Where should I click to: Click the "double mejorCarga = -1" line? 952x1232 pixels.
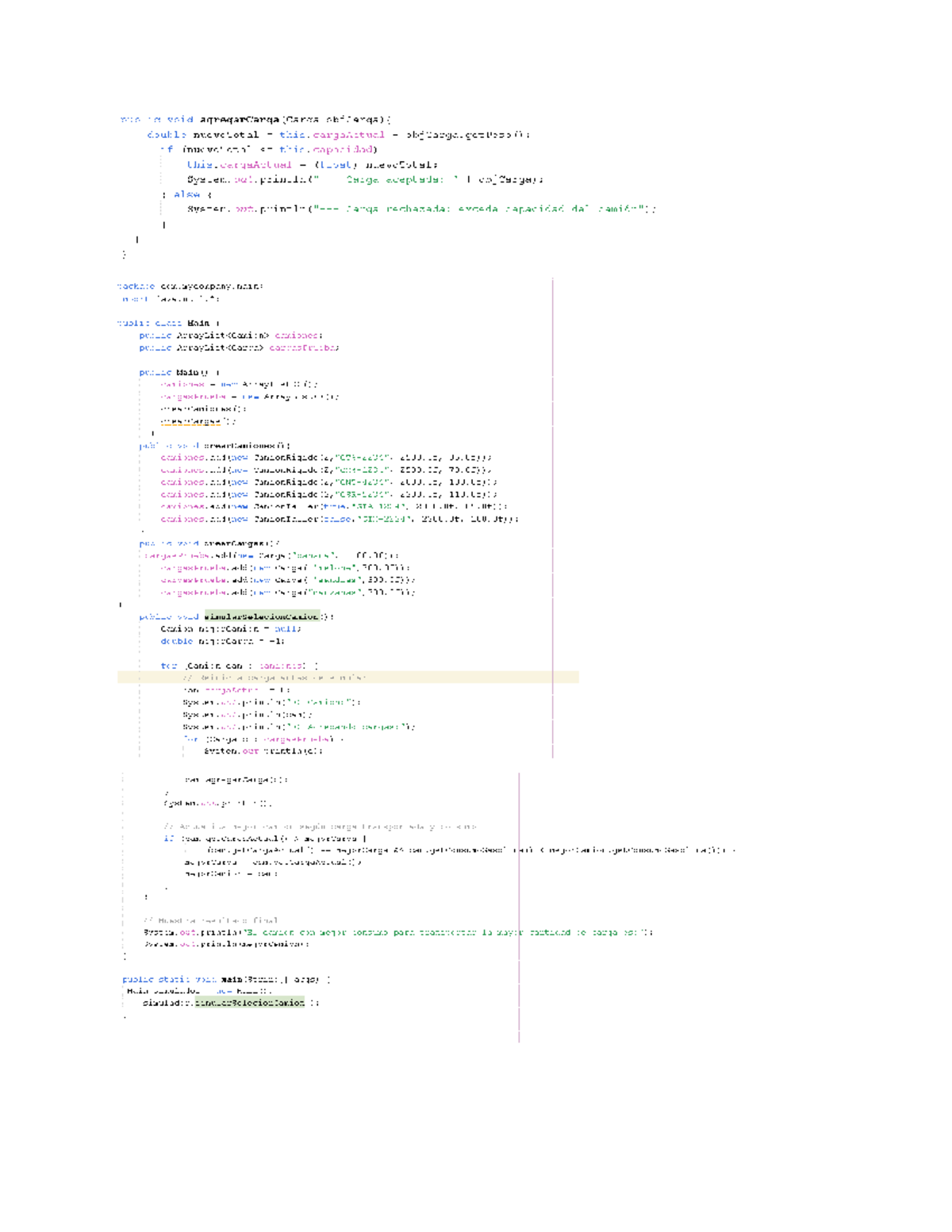pyautogui.click(x=222, y=641)
